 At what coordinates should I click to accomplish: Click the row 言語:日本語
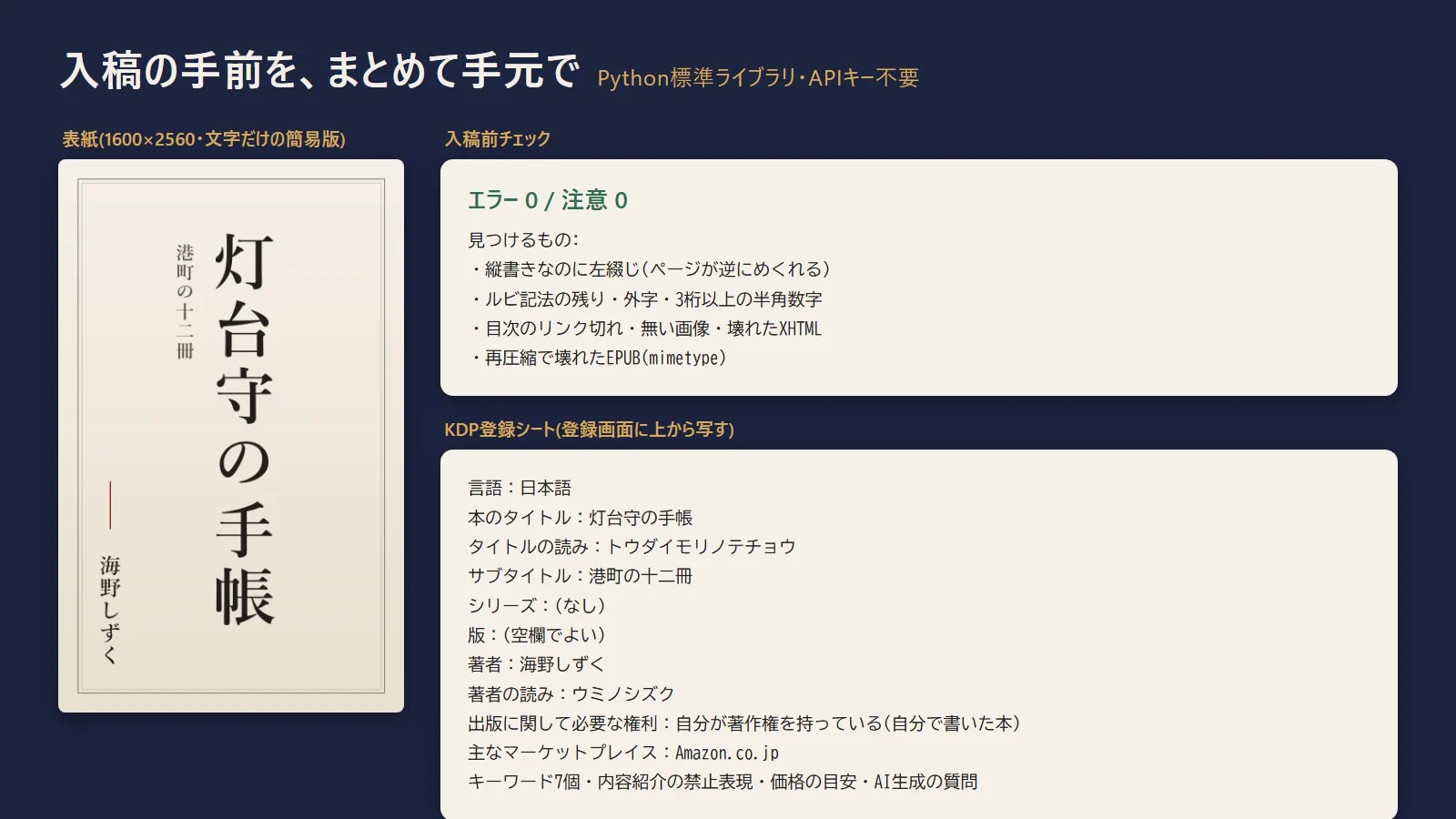point(520,488)
